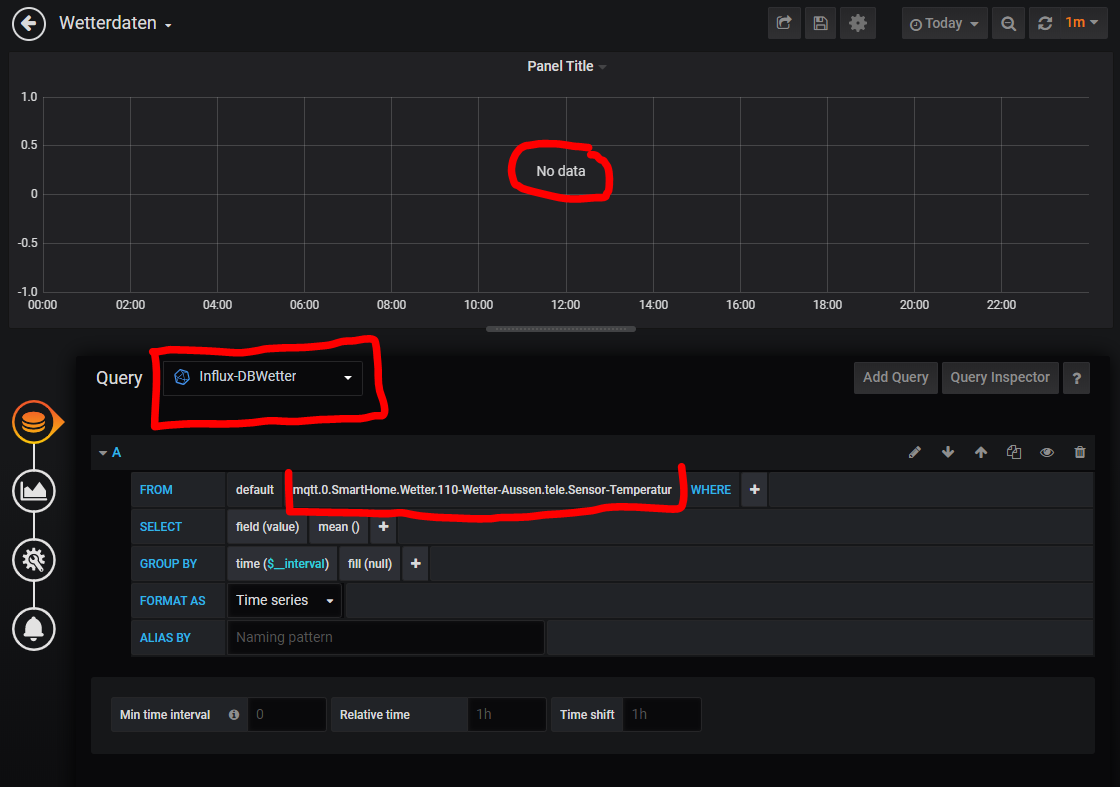Open the Panel Title menu
The height and width of the screenshot is (787, 1120).
click(x=566, y=66)
